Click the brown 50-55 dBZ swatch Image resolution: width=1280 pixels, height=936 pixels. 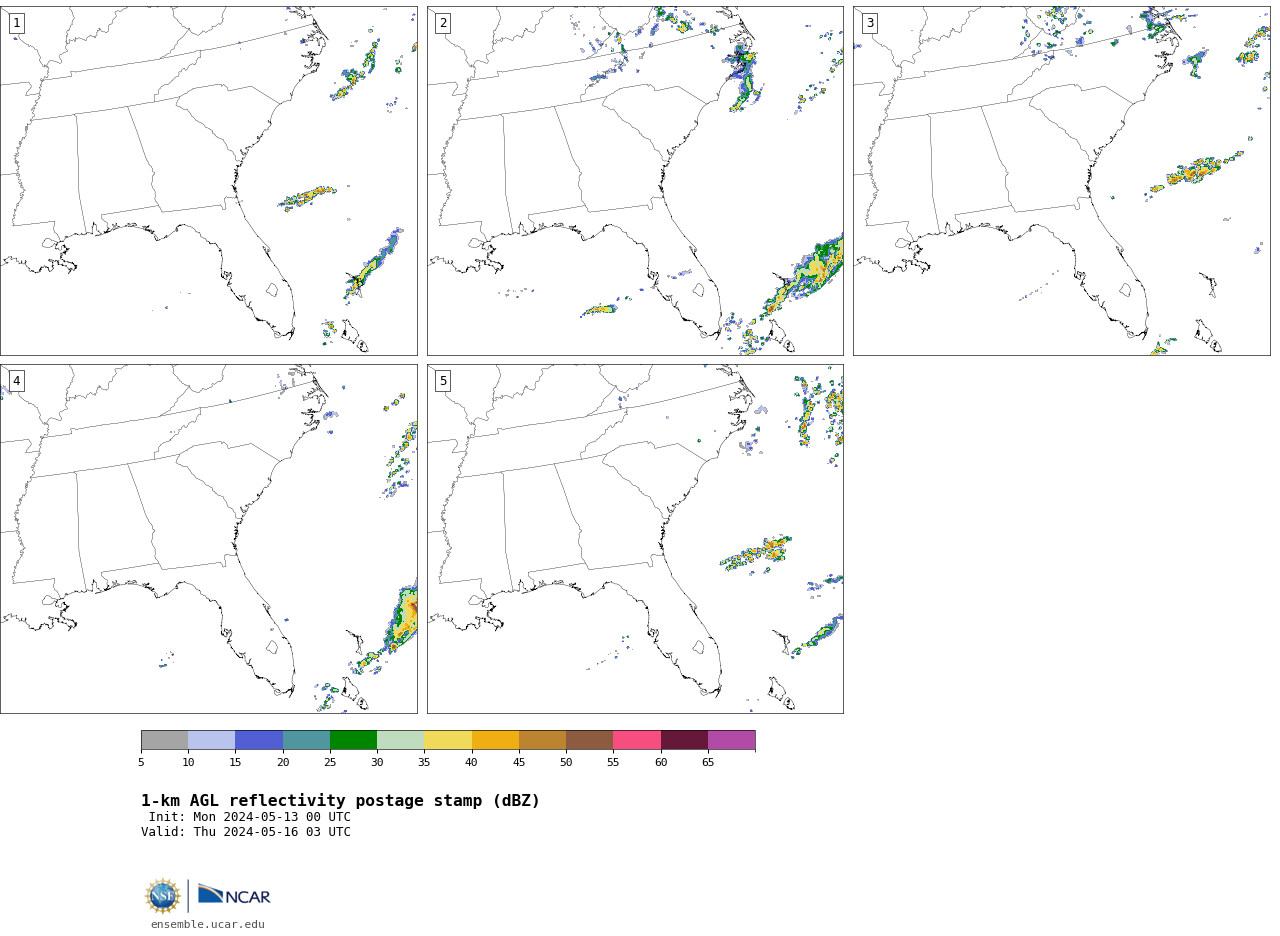[x=590, y=740]
